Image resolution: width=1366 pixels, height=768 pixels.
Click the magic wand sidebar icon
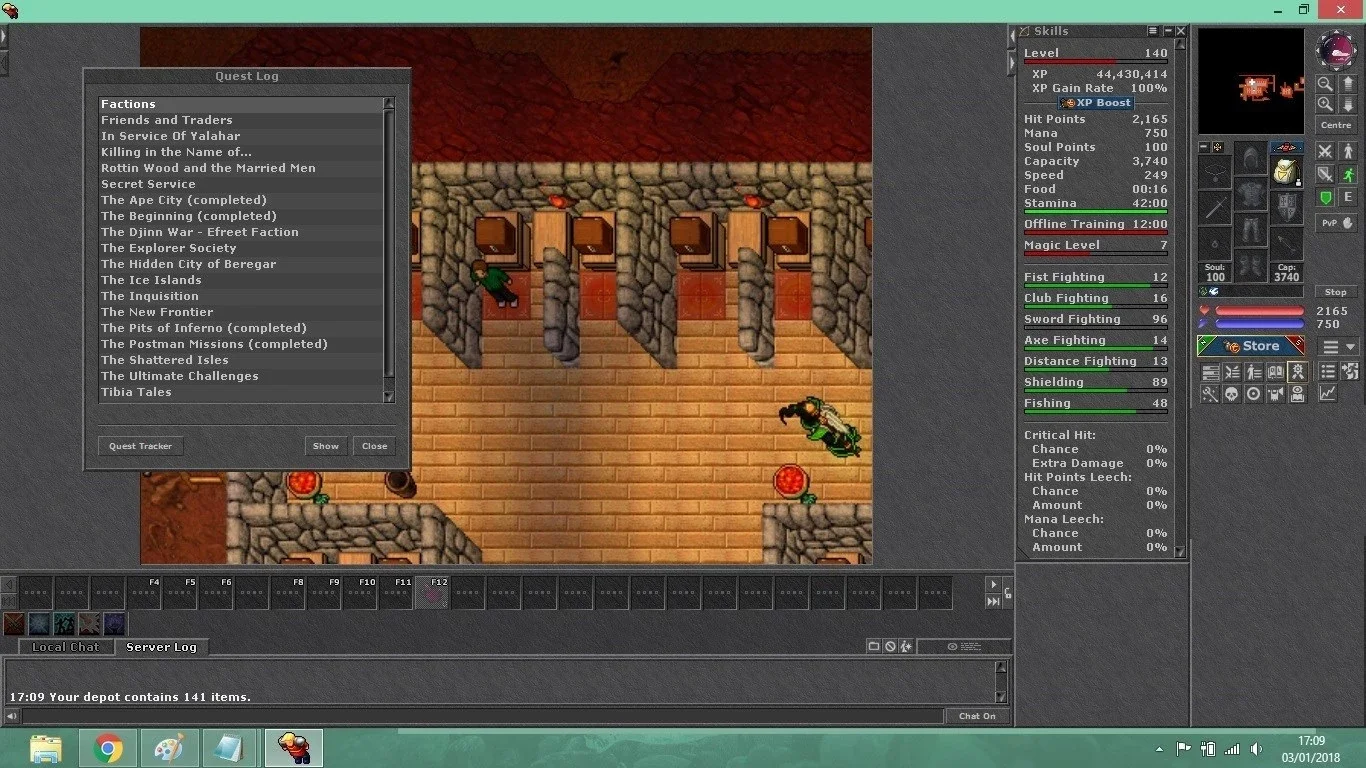click(x=1210, y=394)
